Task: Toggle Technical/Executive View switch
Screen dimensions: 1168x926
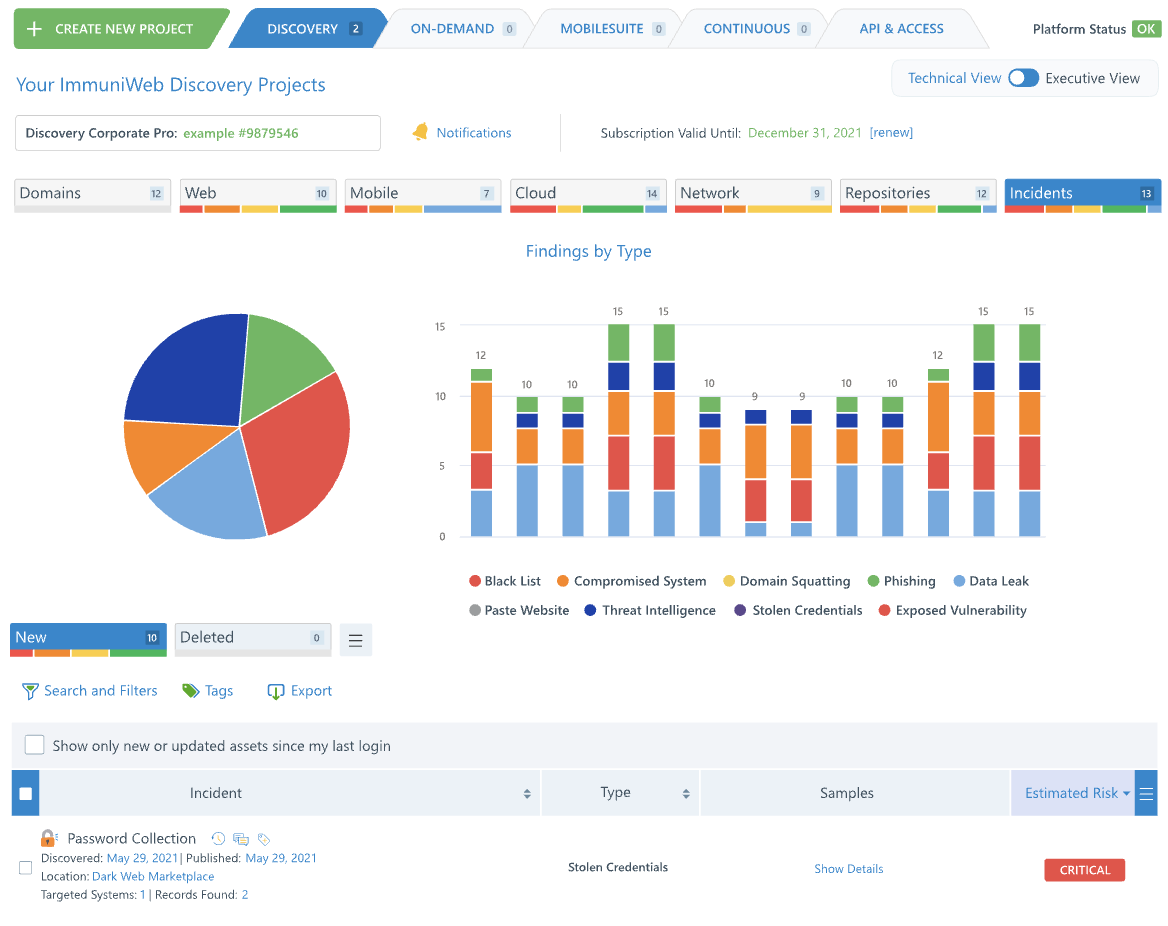Action: (1023, 78)
